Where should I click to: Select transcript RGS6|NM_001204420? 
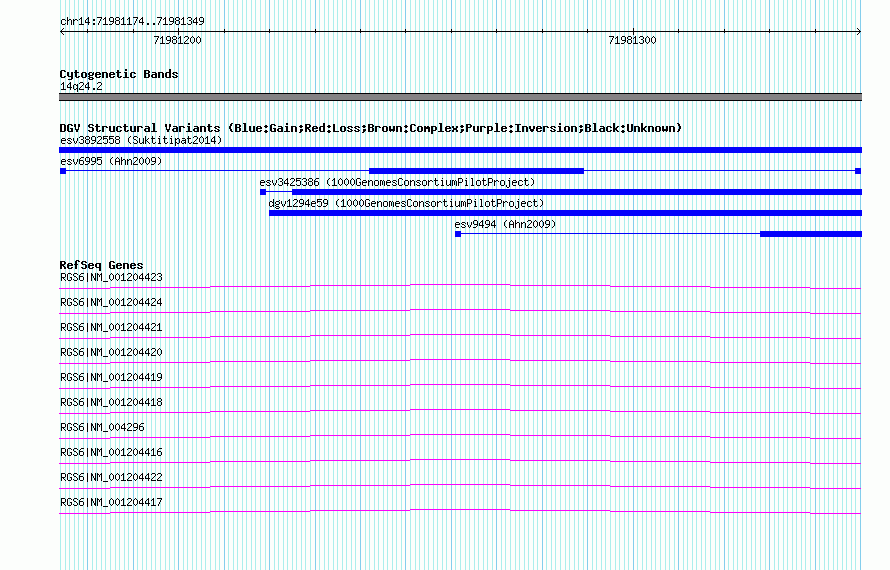tap(111, 353)
